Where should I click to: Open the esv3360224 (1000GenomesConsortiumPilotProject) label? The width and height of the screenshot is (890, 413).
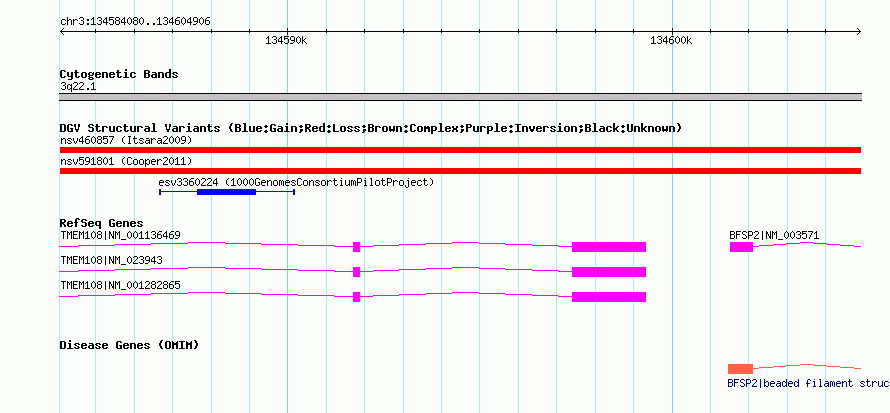(x=296, y=182)
